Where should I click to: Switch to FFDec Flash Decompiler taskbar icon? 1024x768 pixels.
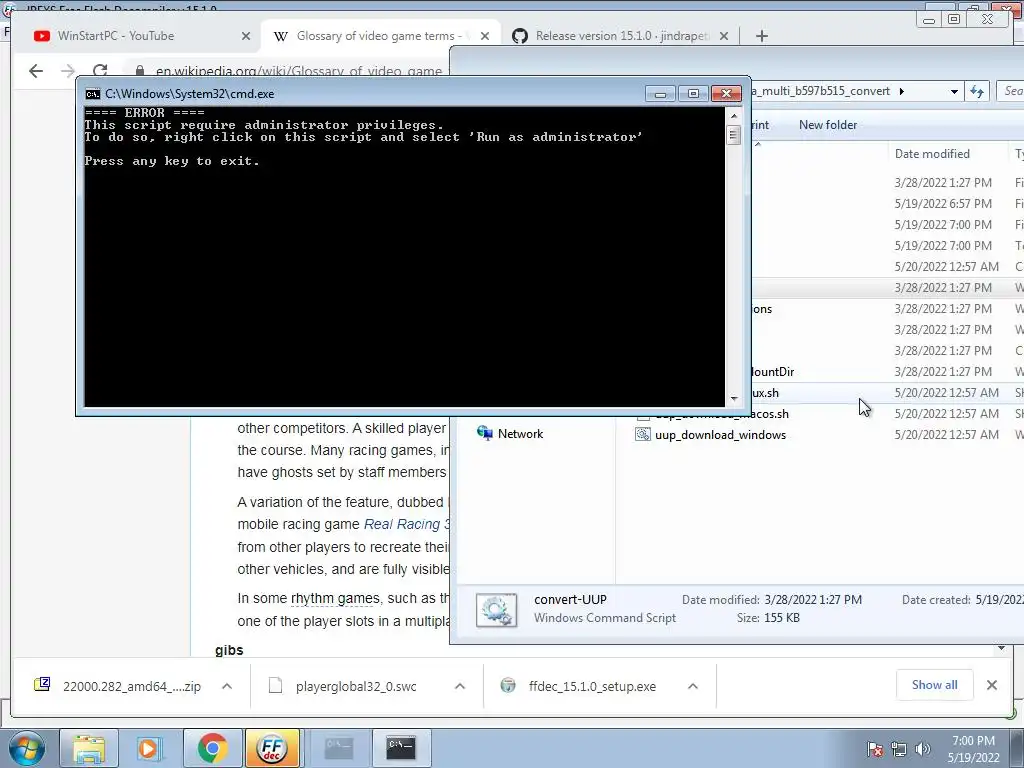272,748
